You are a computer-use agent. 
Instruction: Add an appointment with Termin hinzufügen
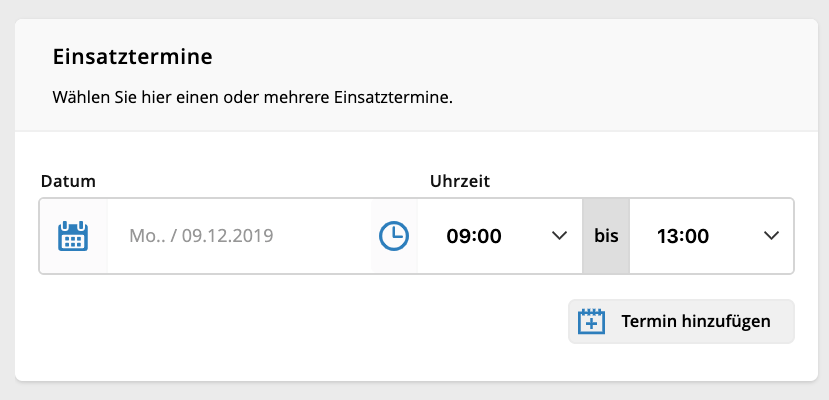(681, 321)
